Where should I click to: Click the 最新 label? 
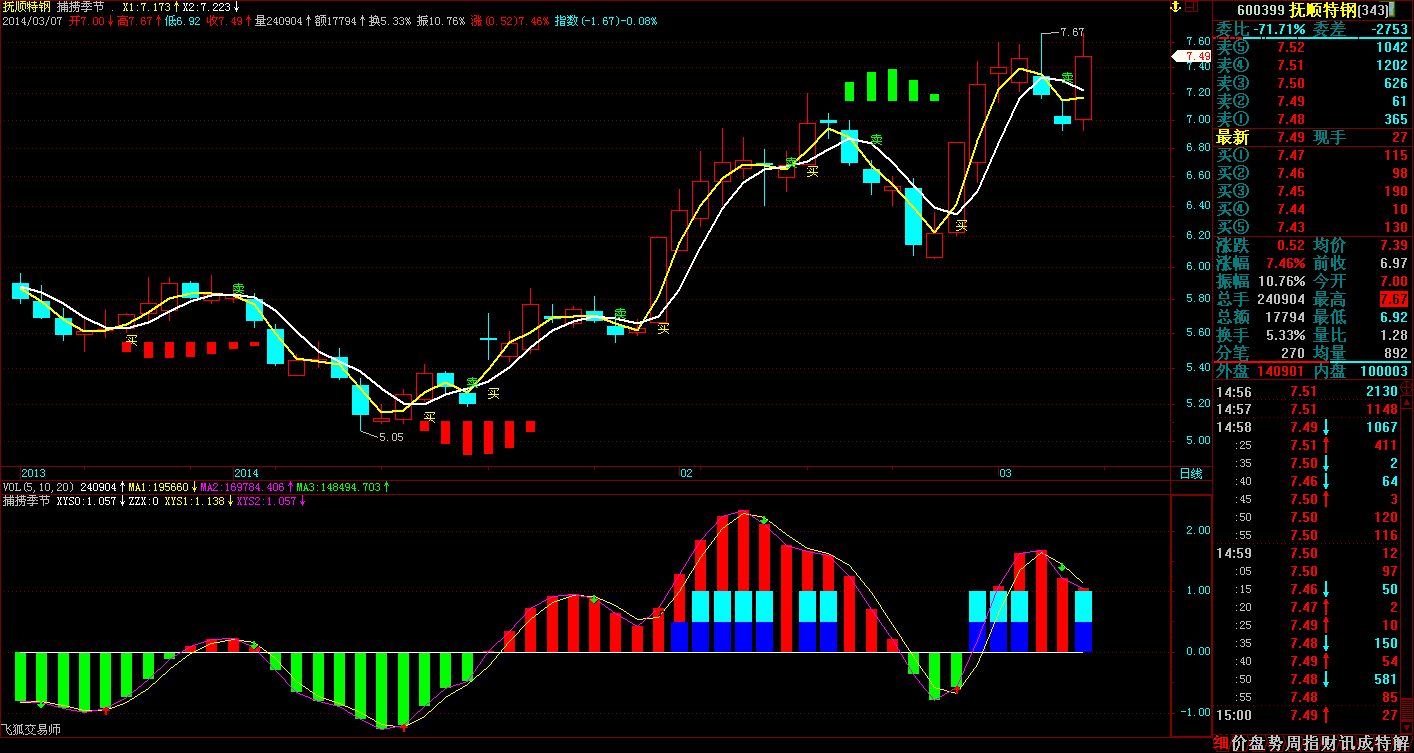(x=1232, y=137)
